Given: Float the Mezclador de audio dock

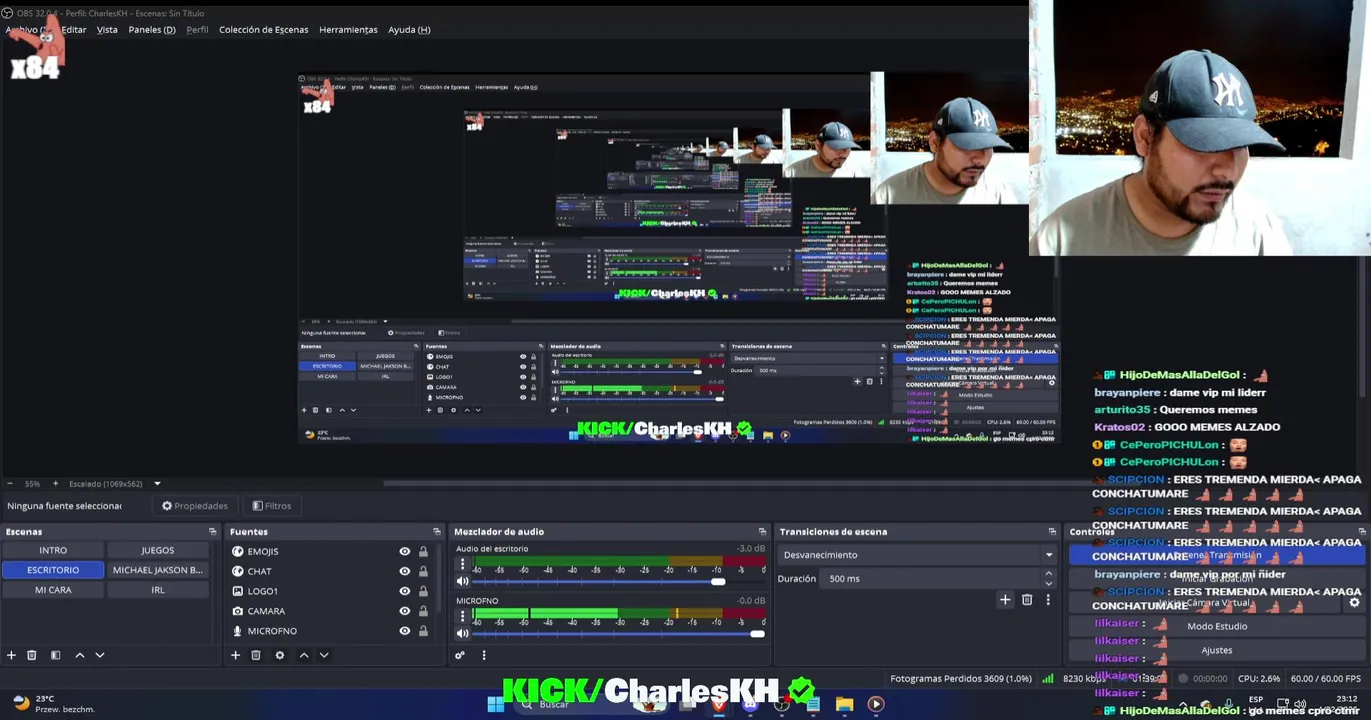Looking at the screenshot, I should [x=762, y=532].
